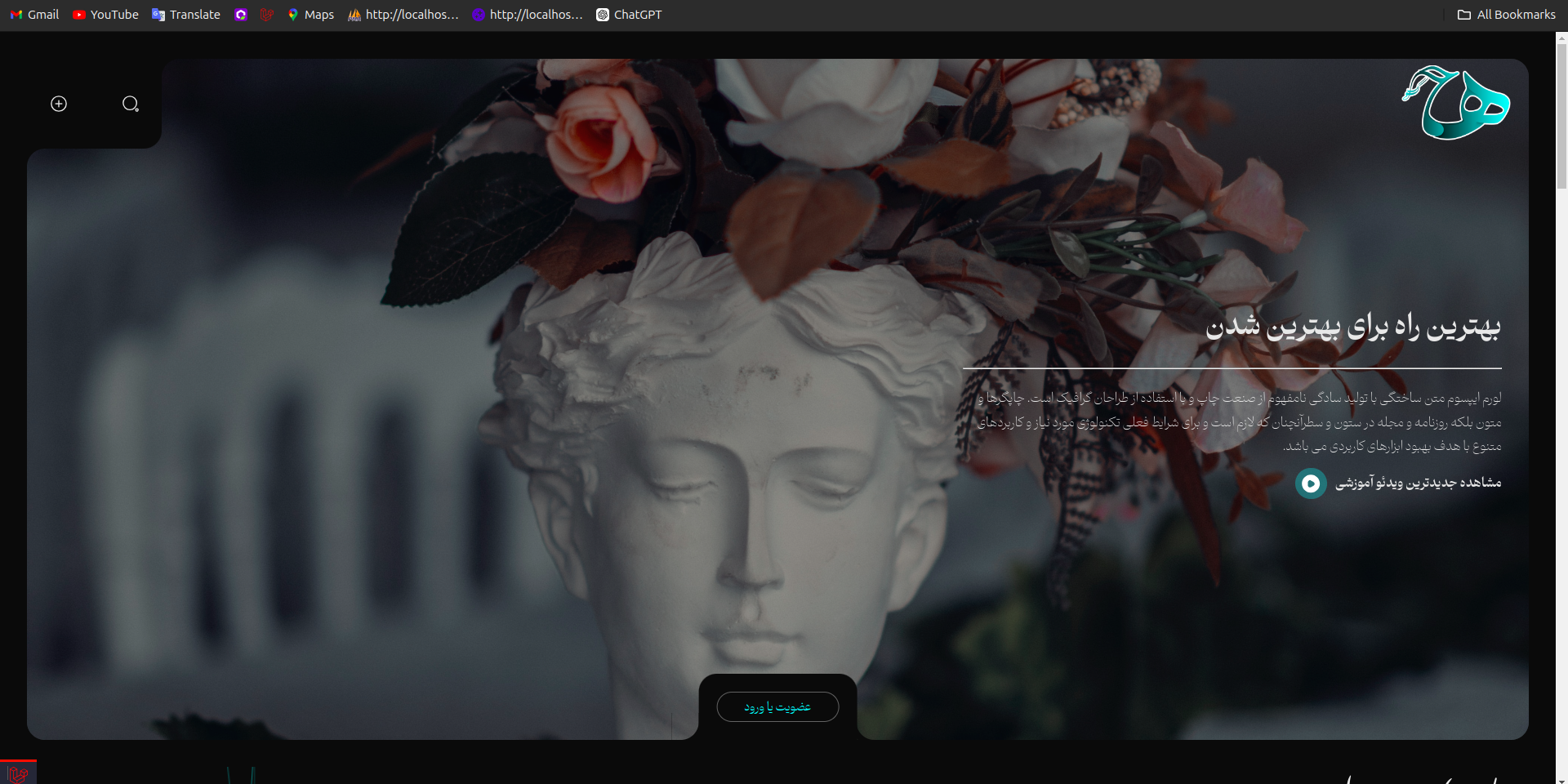Viewport: 1568px width, 784px height.
Task: Open the Gmail bookmark
Action: (34, 15)
